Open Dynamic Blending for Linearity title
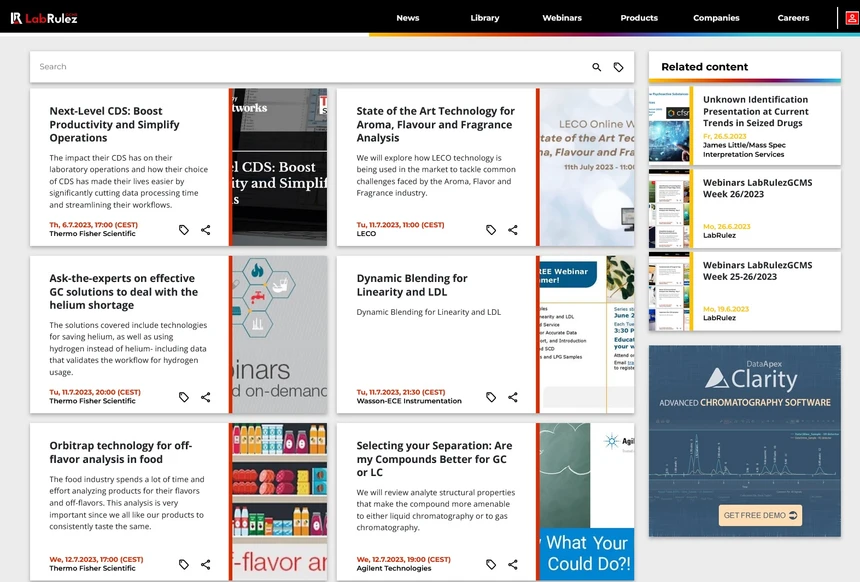The height and width of the screenshot is (582, 860). [x=412, y=285]
